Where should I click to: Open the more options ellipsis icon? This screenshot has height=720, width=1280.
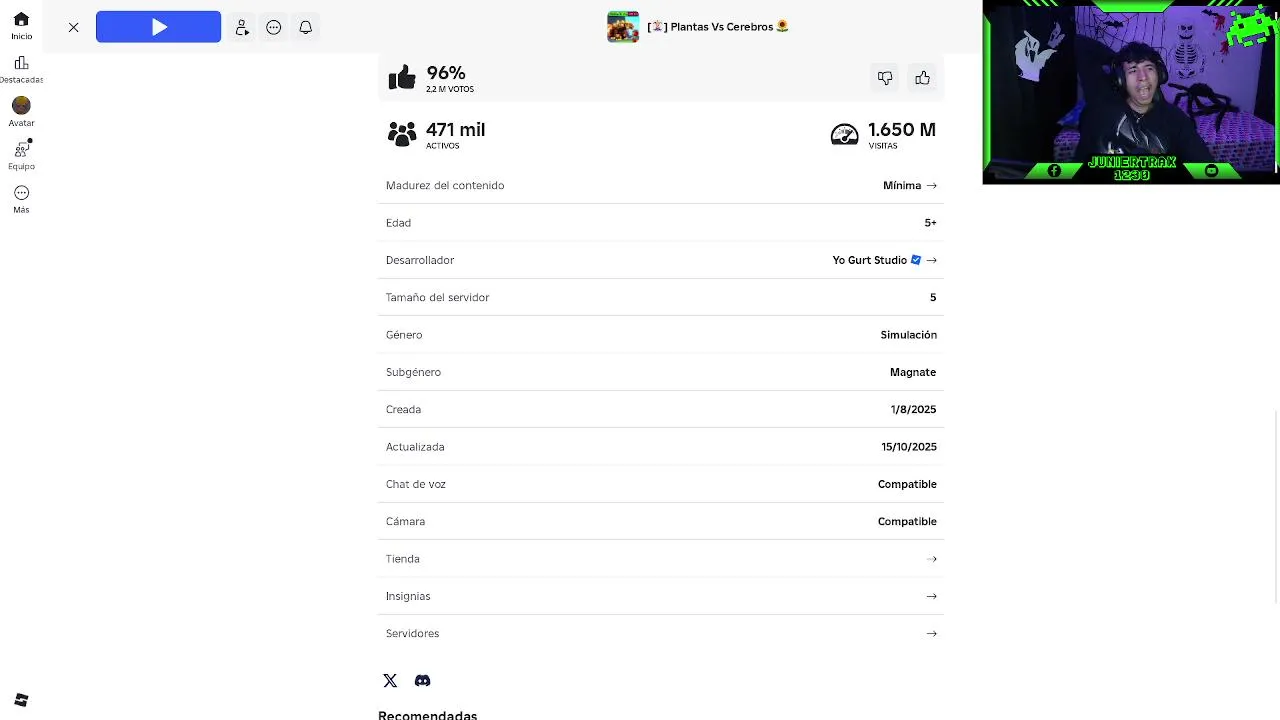click(274, 27)
